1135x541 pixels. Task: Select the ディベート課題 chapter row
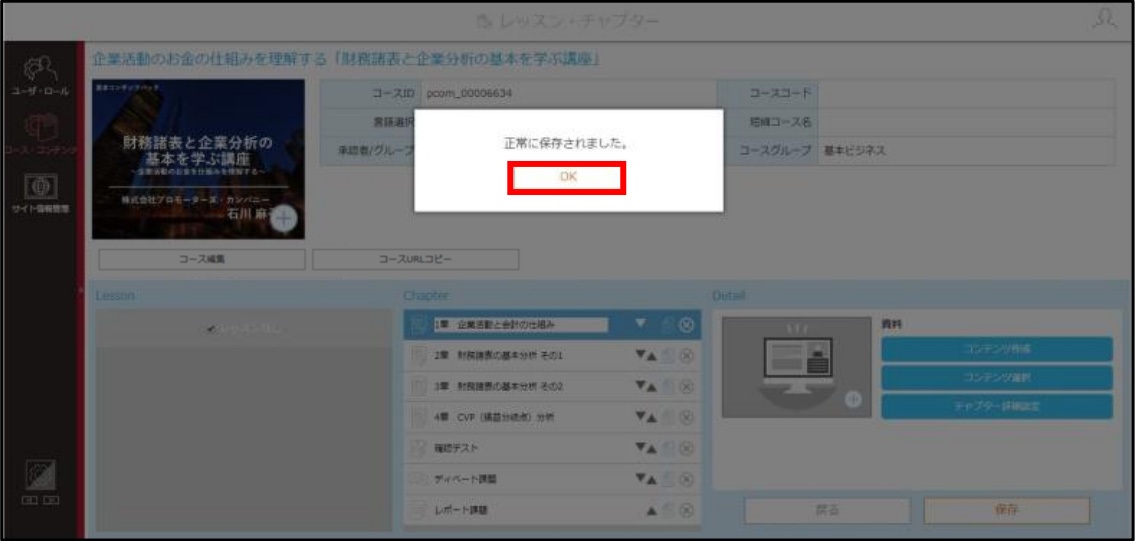coord(552,479)
